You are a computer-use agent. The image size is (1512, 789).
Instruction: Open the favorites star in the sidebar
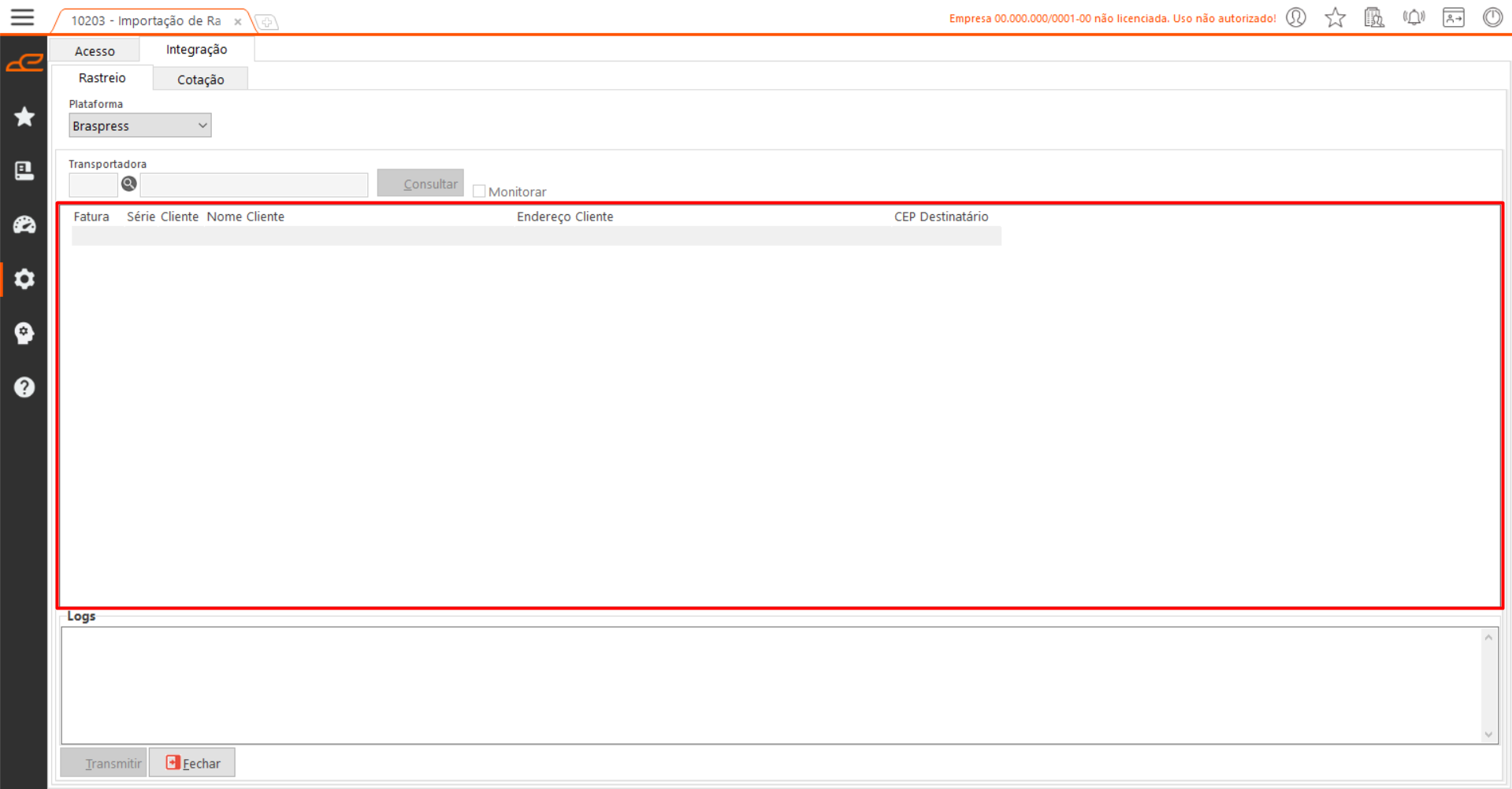24,117
